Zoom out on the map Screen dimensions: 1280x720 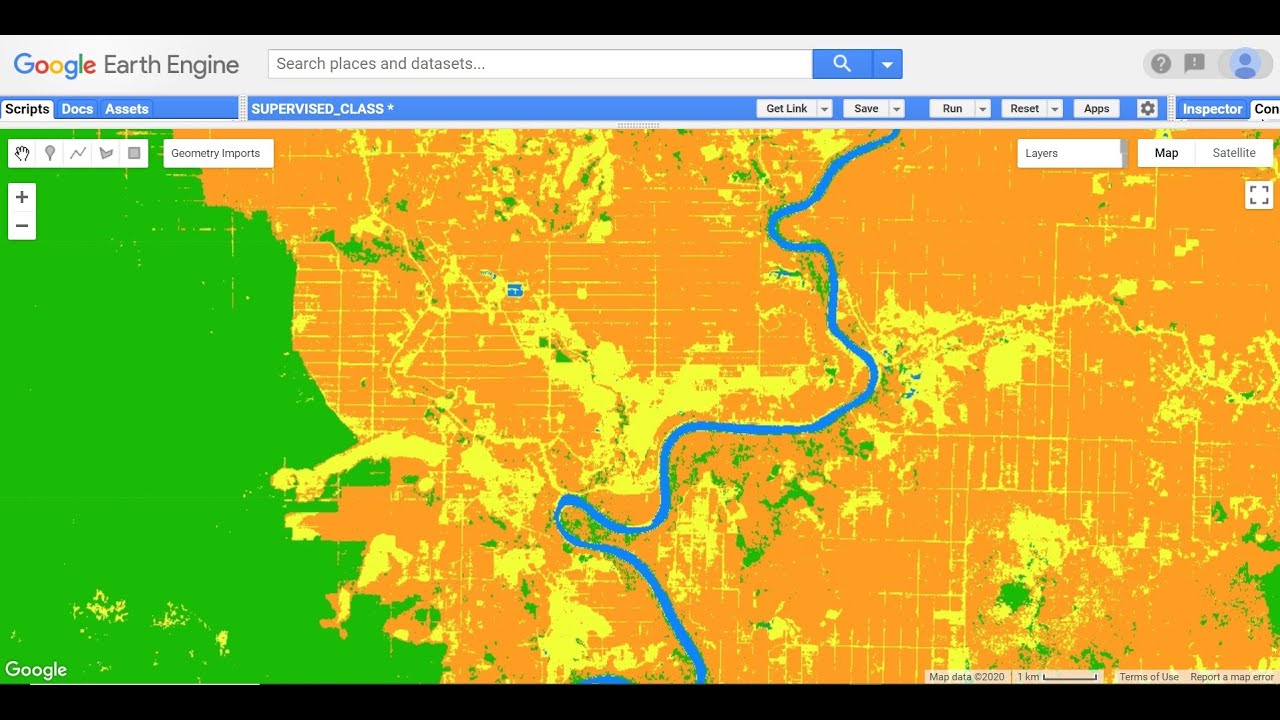(x=22, y=226)
